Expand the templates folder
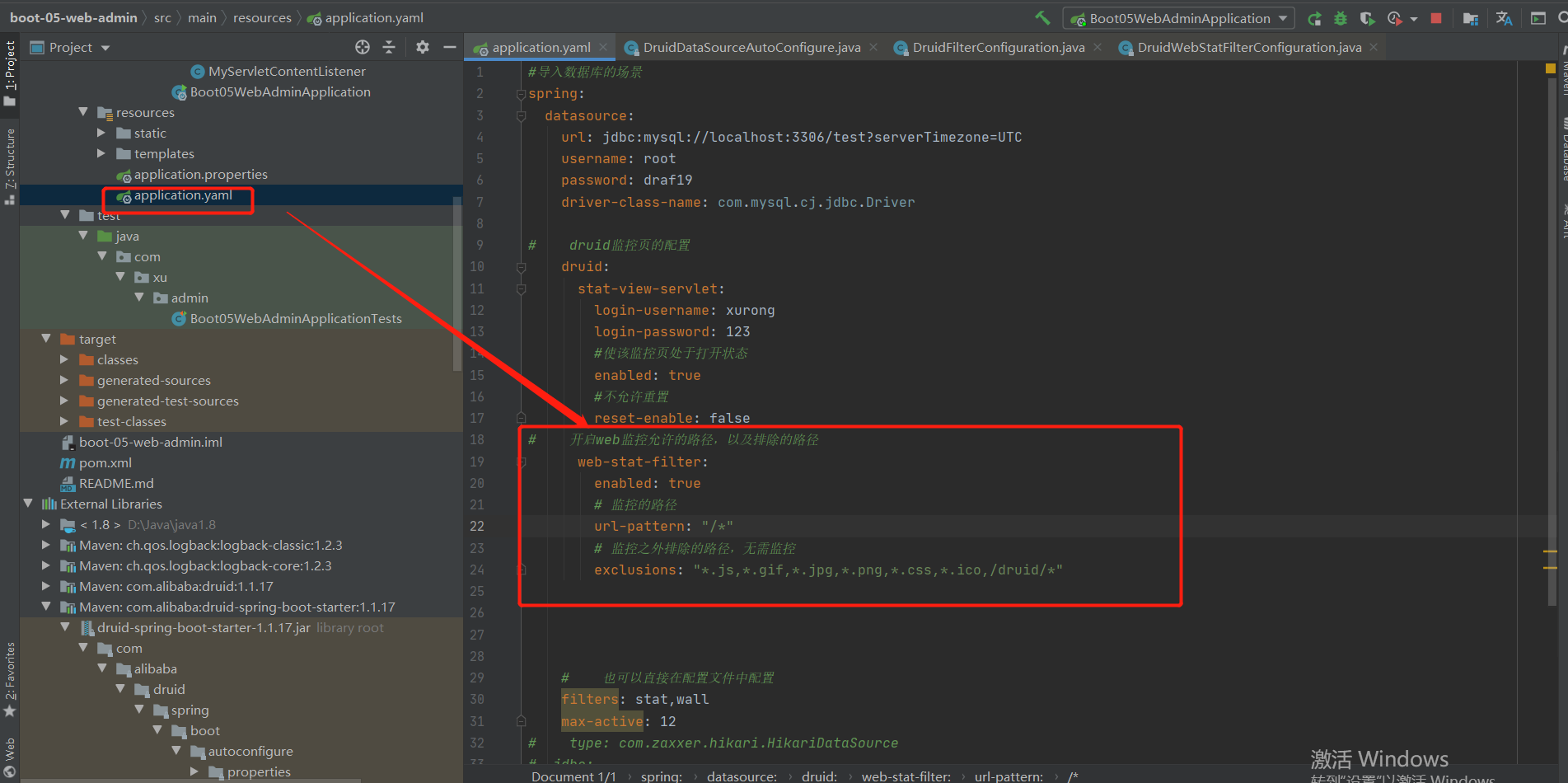 101,153
